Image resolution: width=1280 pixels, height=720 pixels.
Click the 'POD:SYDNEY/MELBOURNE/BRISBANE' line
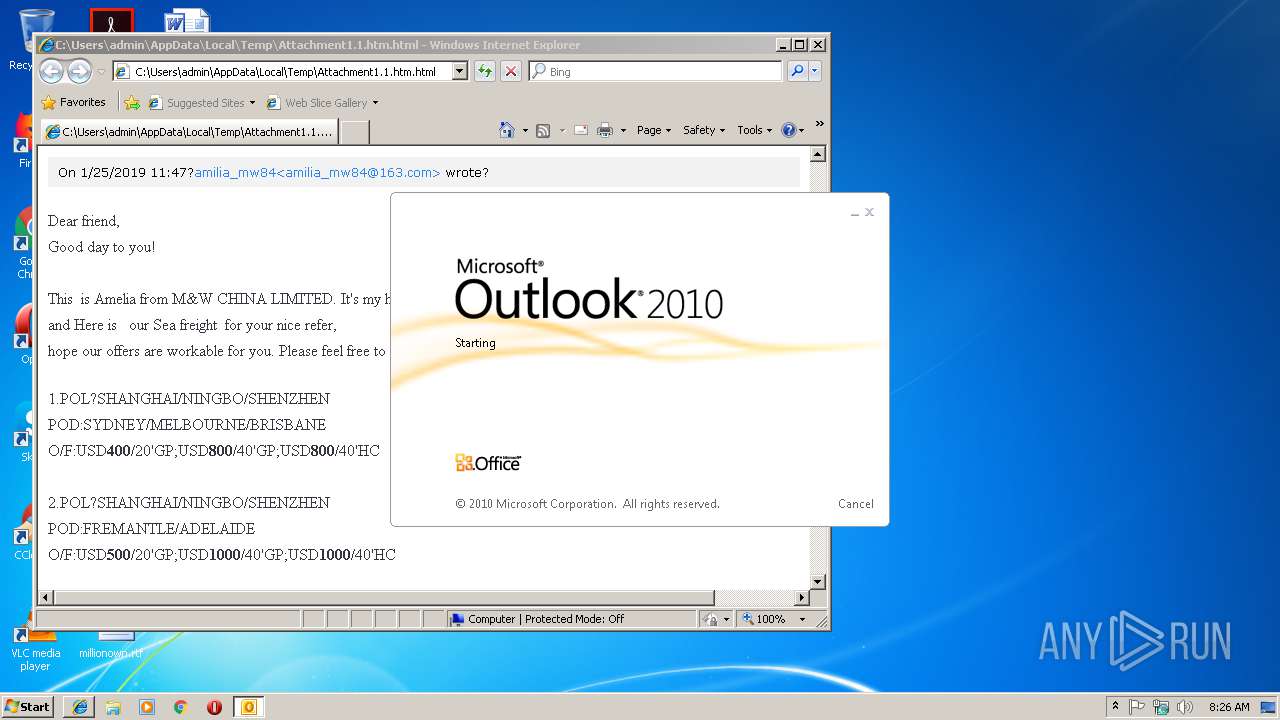[187, 425]
